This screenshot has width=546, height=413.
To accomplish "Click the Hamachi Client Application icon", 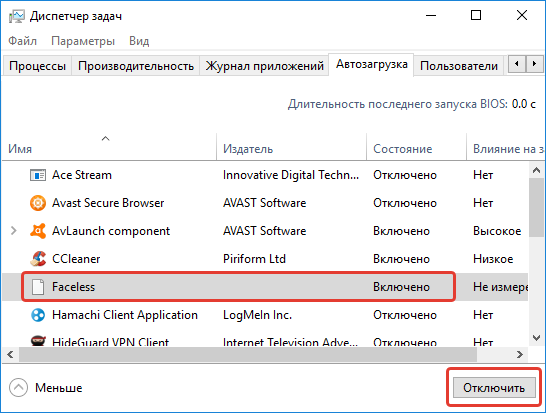I will [38, 315].
